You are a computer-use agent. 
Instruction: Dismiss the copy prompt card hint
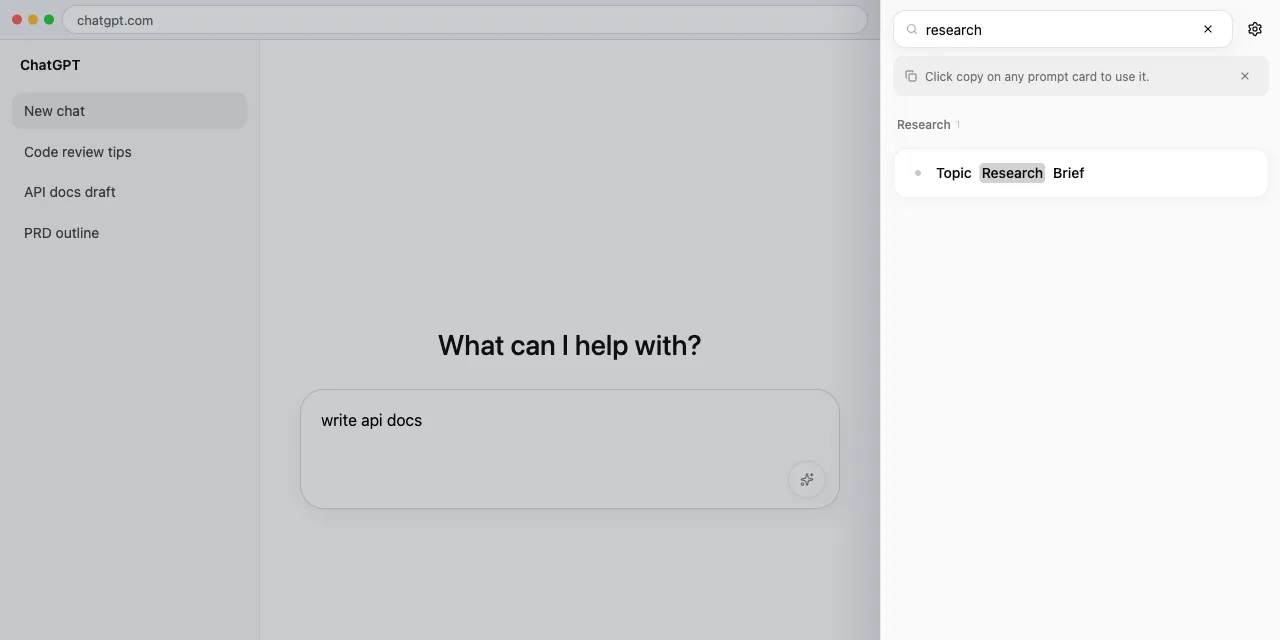pos(1245,76)
